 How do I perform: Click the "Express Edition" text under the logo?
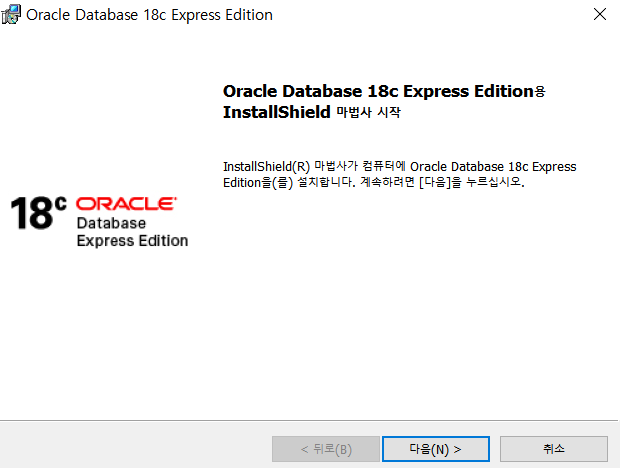pos(132,241)
